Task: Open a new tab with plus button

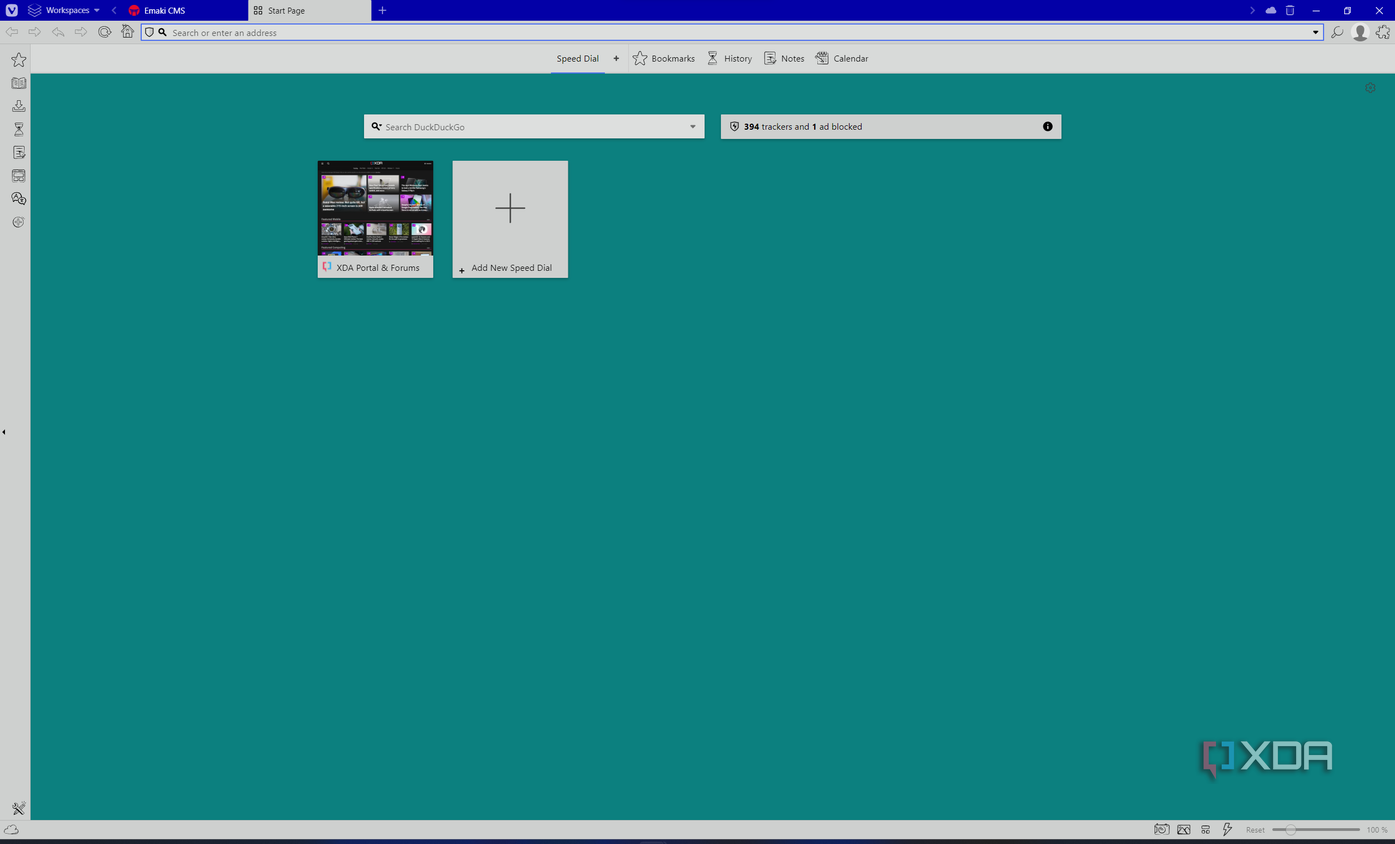Action: point(382,10)
